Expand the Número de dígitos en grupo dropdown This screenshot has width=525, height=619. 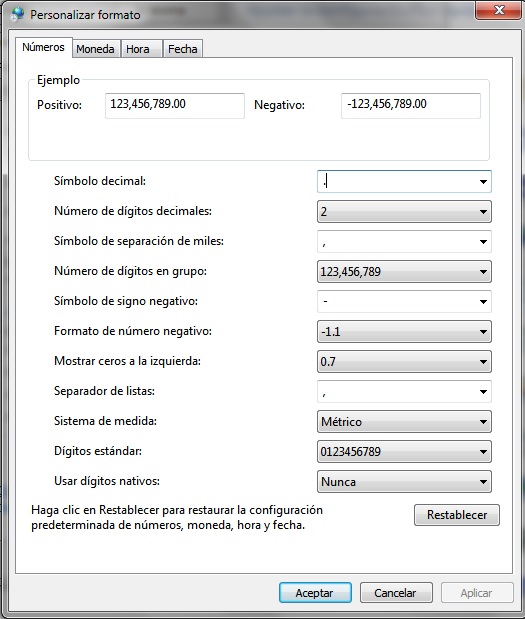404,272
